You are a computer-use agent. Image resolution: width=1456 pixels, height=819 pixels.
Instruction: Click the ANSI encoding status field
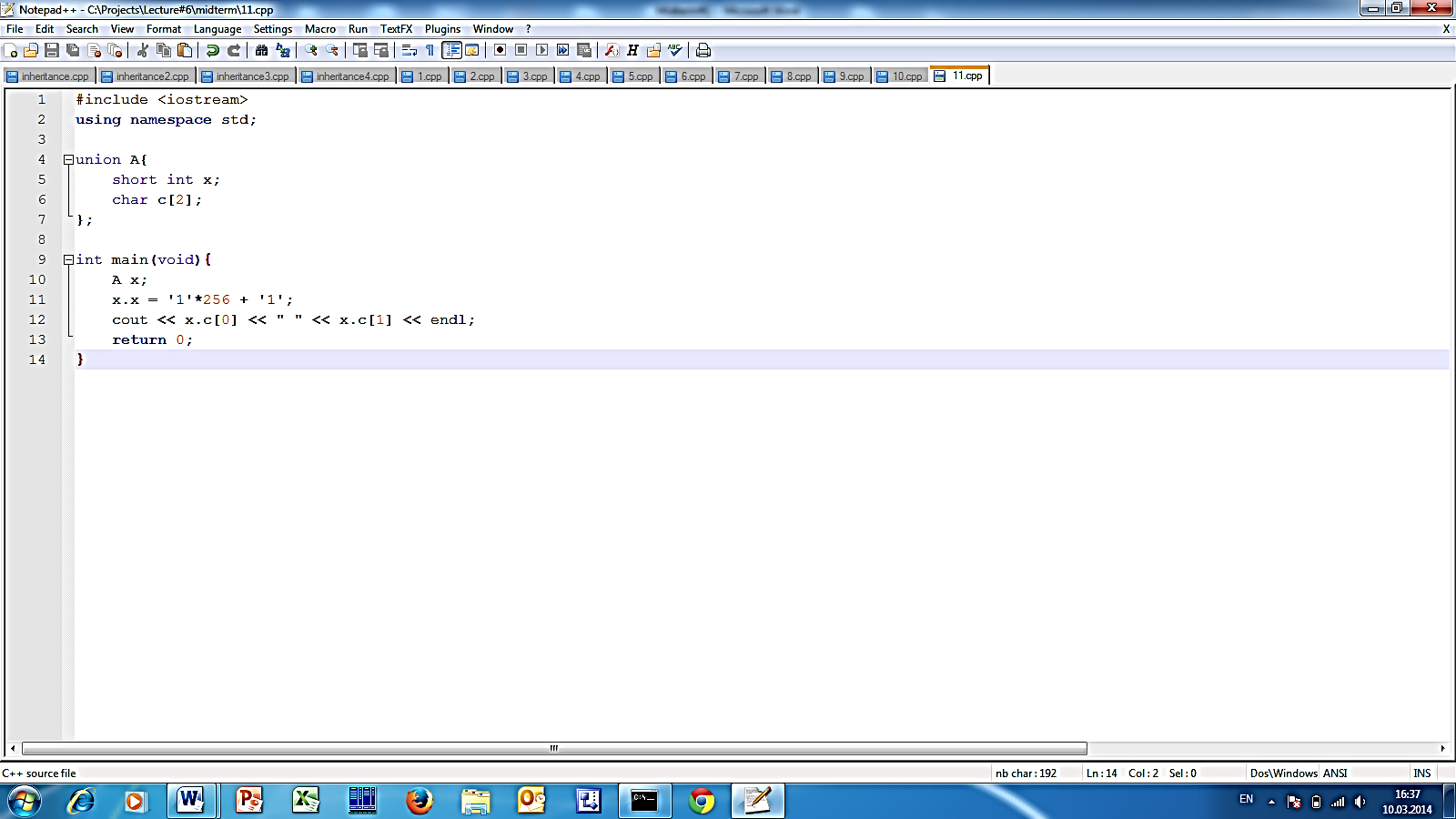[1335, 773]
